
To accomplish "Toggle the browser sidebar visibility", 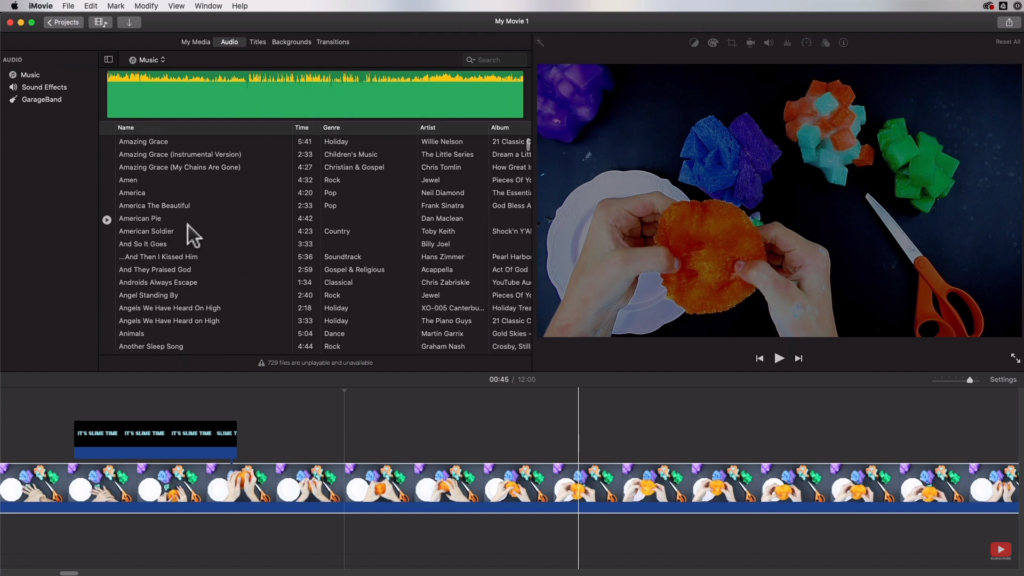I will point(108,59).
